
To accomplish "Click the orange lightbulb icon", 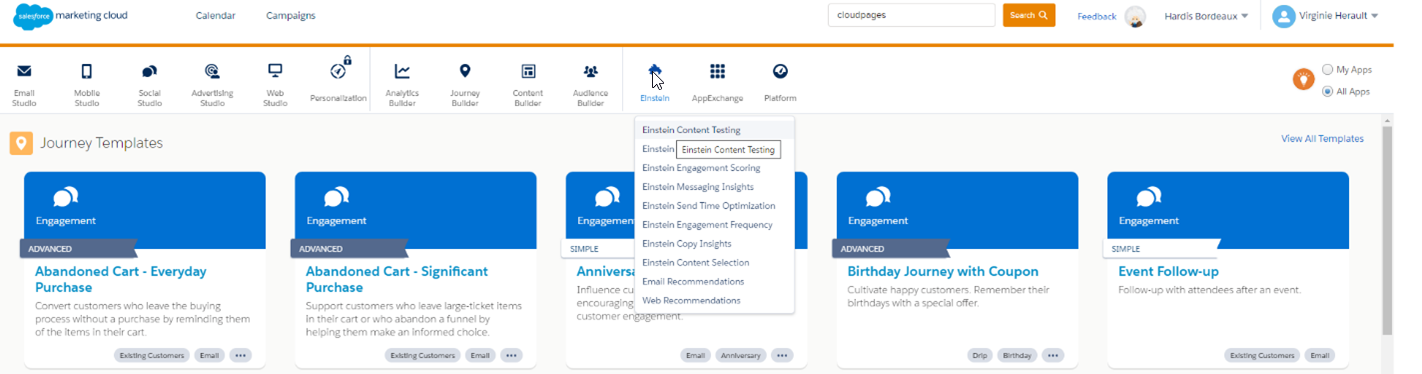I will pos(1304,80).
